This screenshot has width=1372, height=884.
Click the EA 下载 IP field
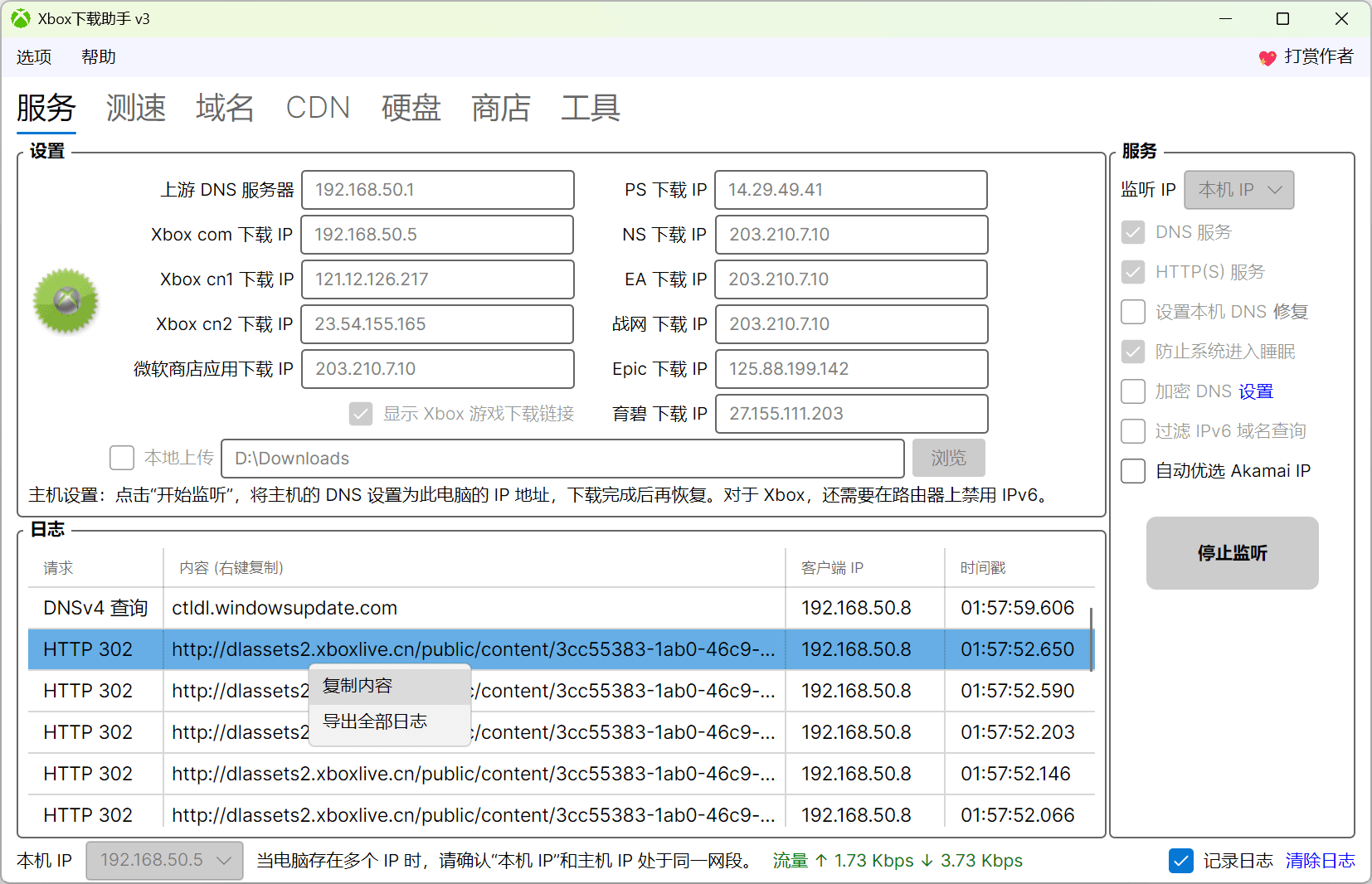coord(851,279)
